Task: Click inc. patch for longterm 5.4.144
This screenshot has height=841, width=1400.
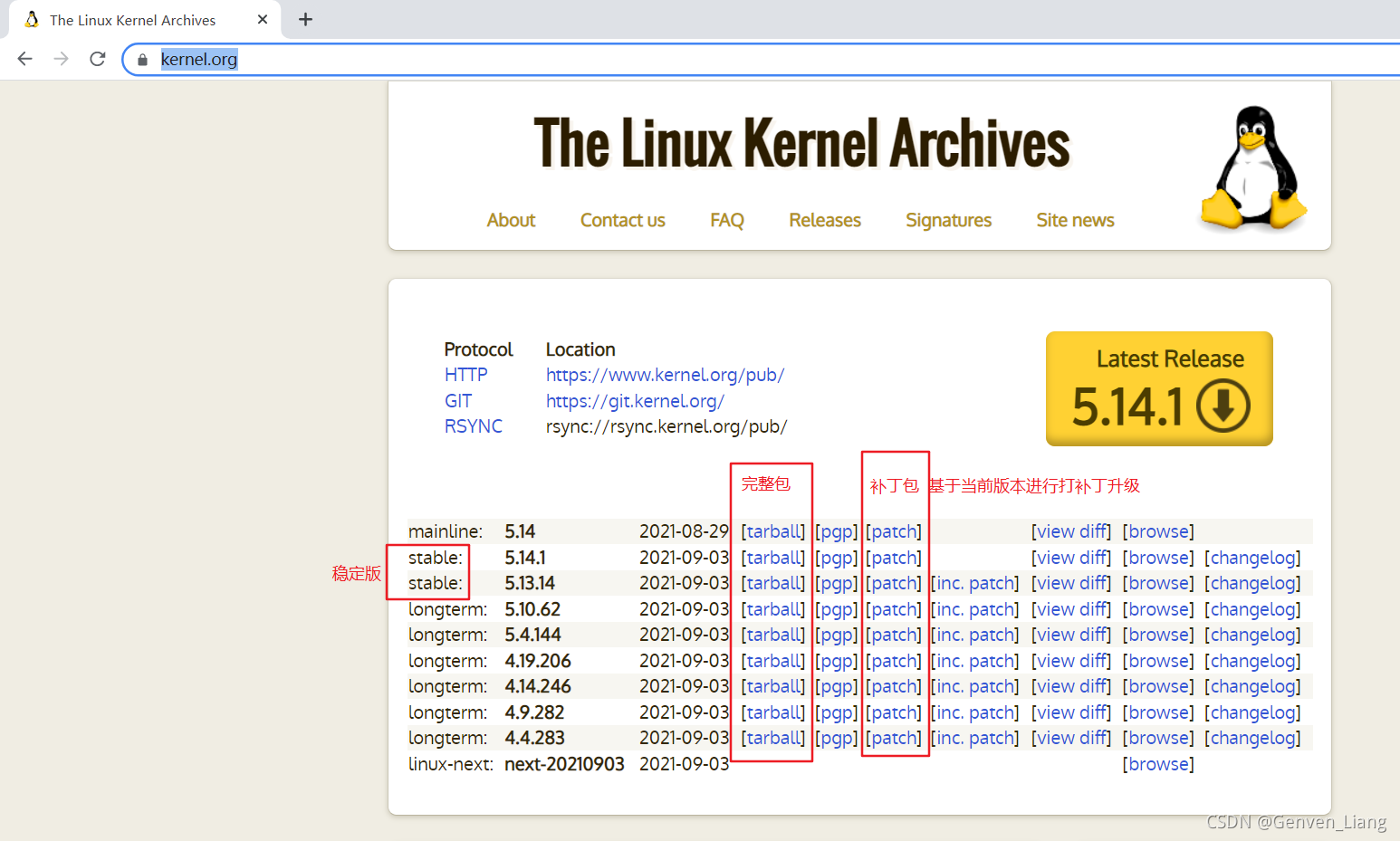Action: coord(974,635)
